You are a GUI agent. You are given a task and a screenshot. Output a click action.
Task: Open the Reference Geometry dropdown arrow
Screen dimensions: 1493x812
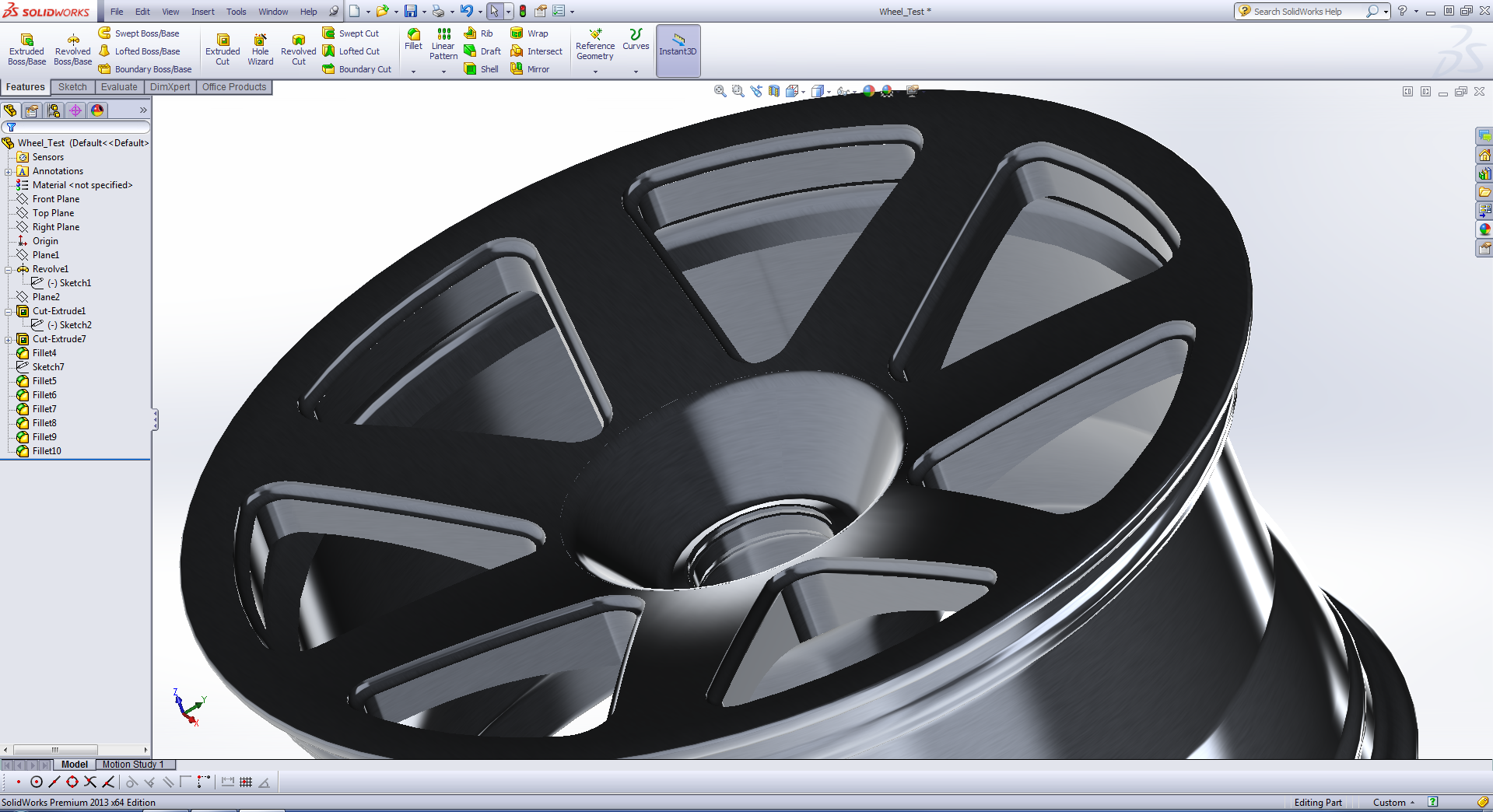point(595,72)
